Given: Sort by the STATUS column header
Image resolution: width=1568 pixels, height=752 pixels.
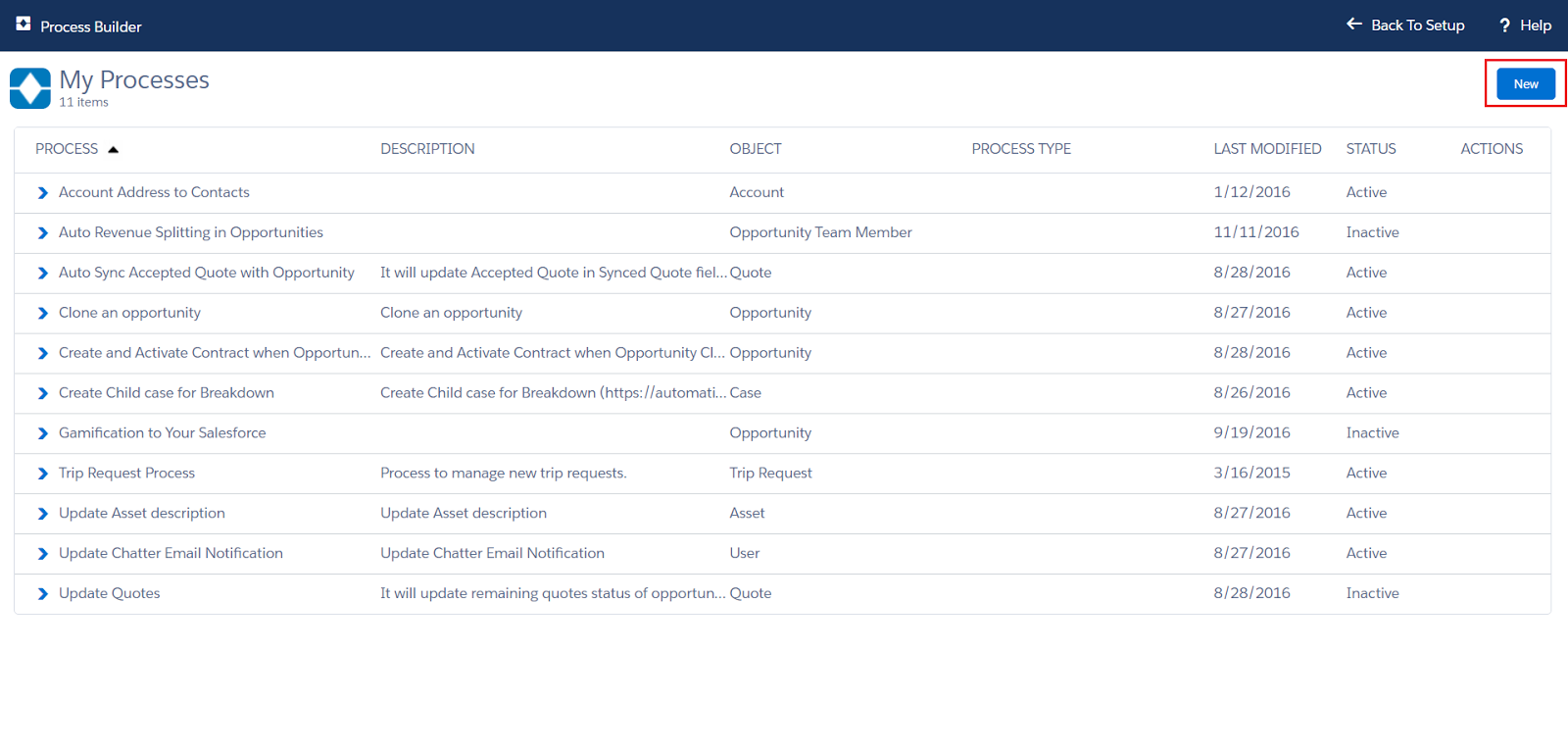Looking at the screenshot, I should click(1370, 149).
